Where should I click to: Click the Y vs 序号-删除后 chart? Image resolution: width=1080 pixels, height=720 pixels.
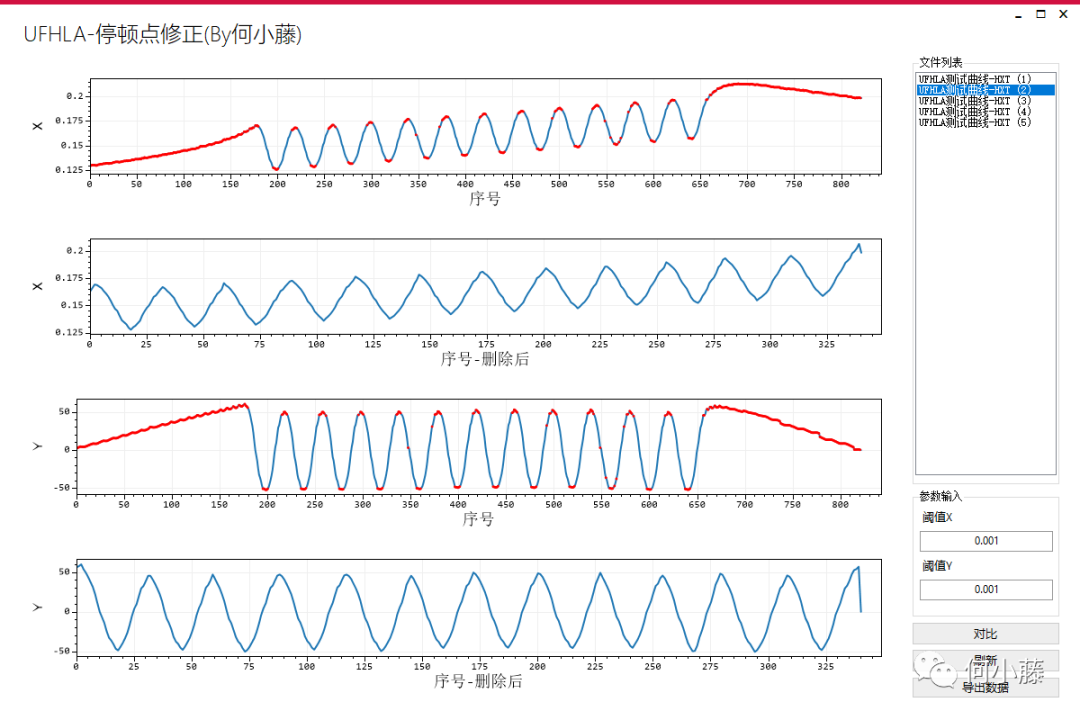click(479, 607)
